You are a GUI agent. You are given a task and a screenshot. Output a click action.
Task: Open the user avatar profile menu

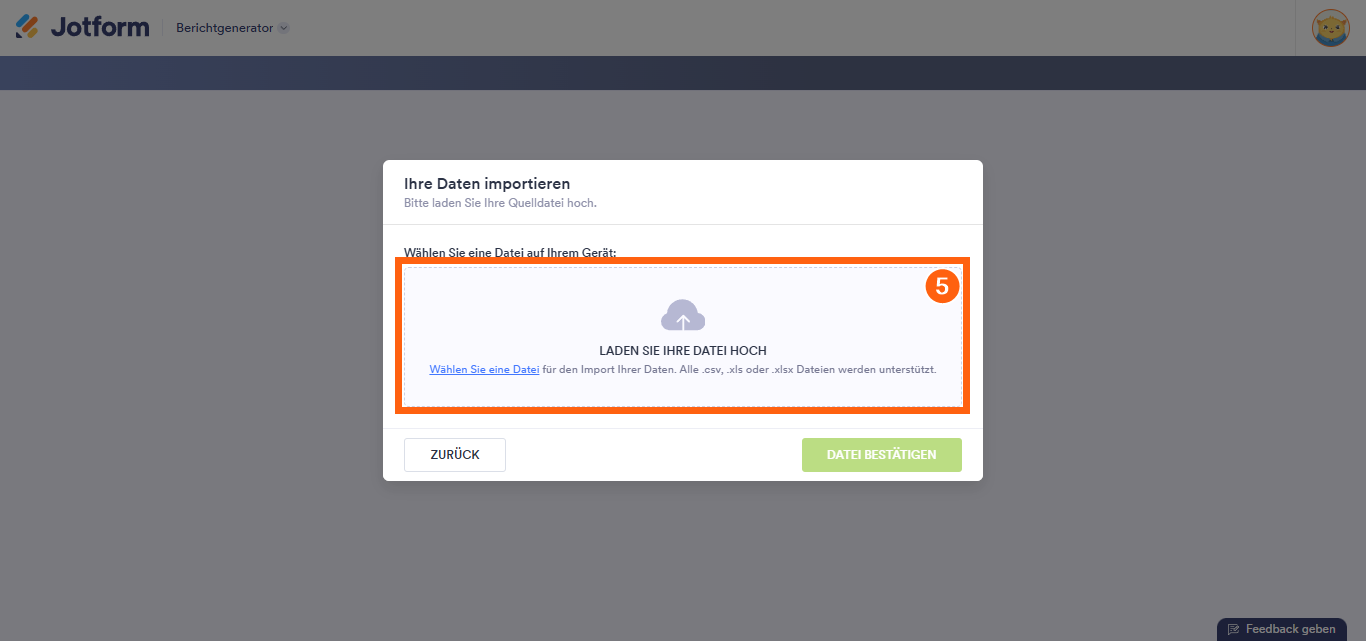[1331, 28]
